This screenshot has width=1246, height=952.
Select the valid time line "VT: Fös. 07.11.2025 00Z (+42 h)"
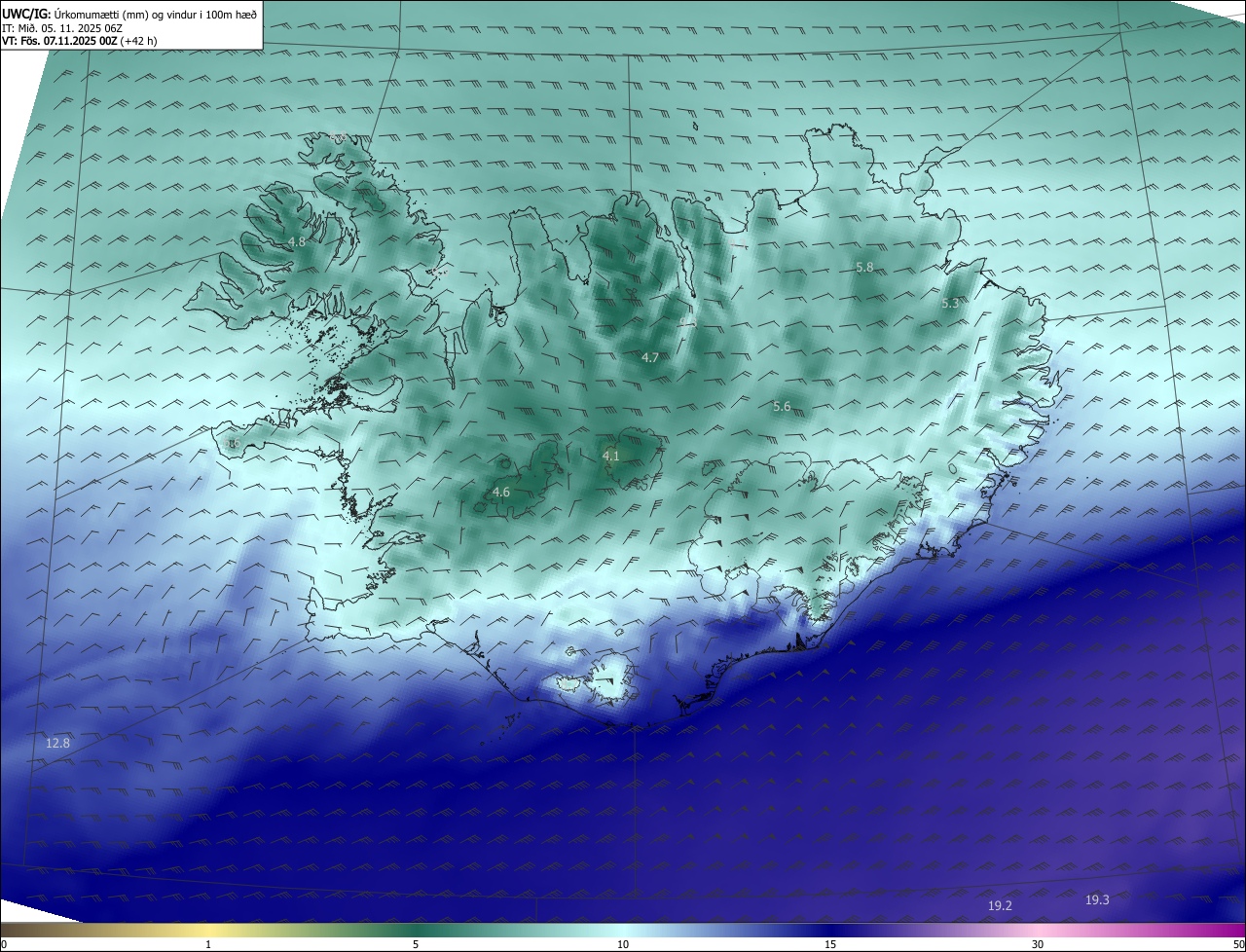[x=80, y=41]
